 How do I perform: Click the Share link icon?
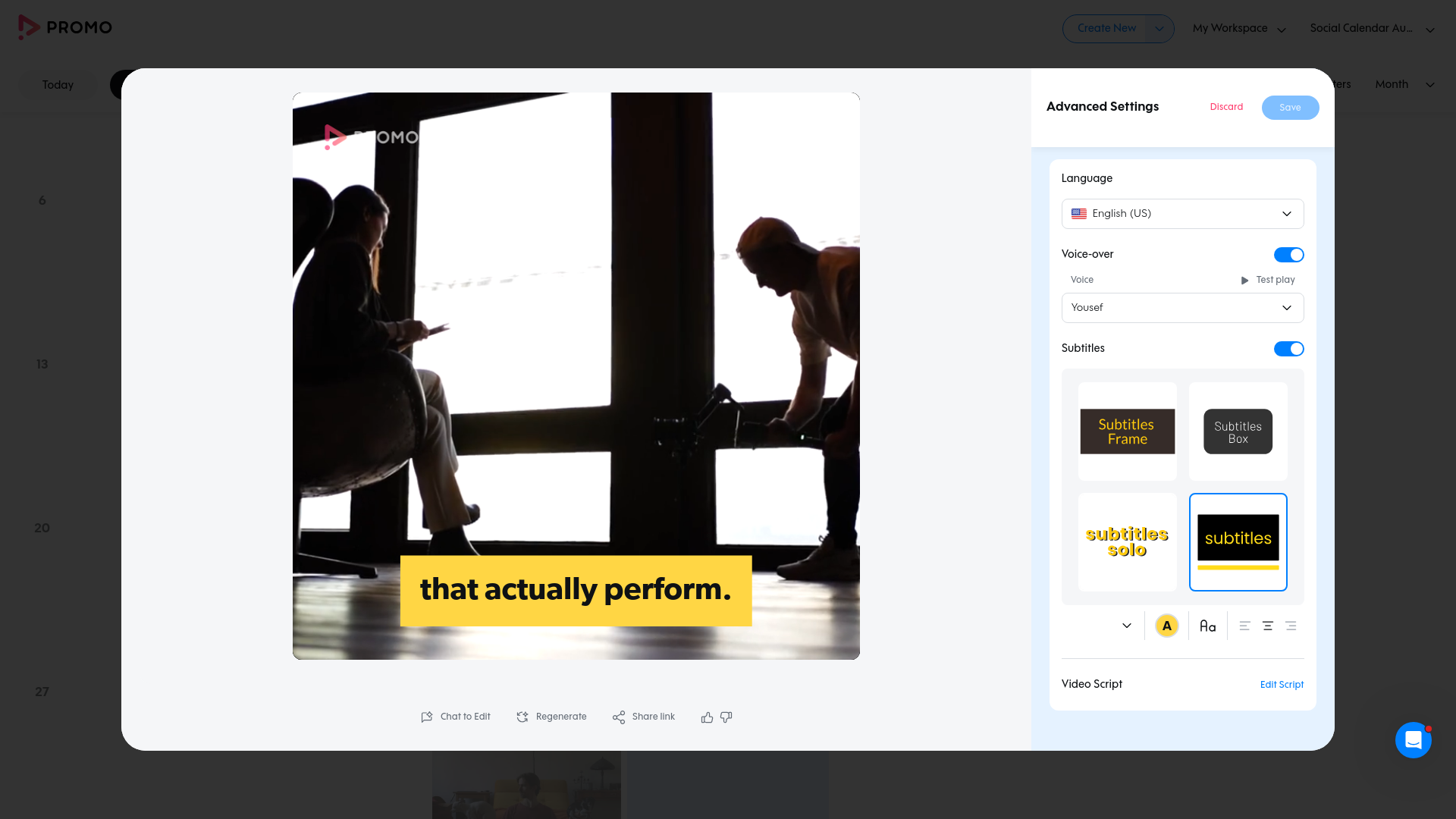click(619, 717)
